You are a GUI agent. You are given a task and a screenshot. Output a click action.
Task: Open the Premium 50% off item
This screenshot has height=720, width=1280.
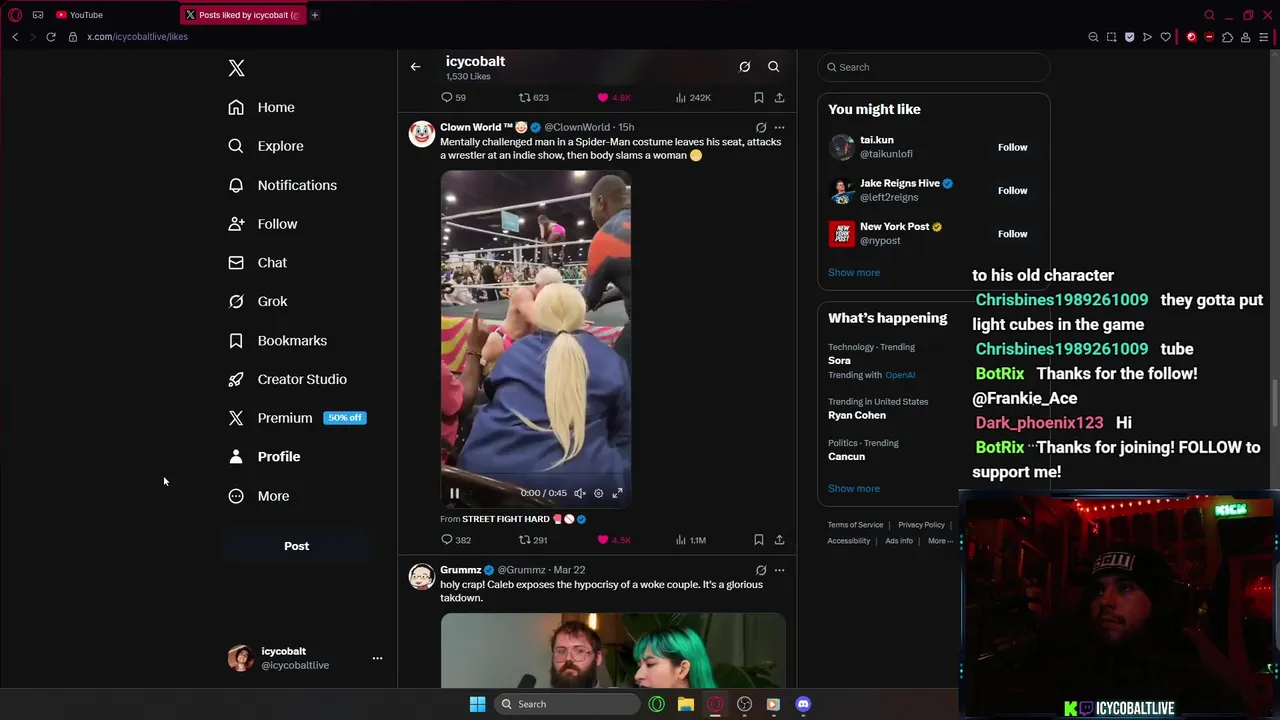point(297,418)
